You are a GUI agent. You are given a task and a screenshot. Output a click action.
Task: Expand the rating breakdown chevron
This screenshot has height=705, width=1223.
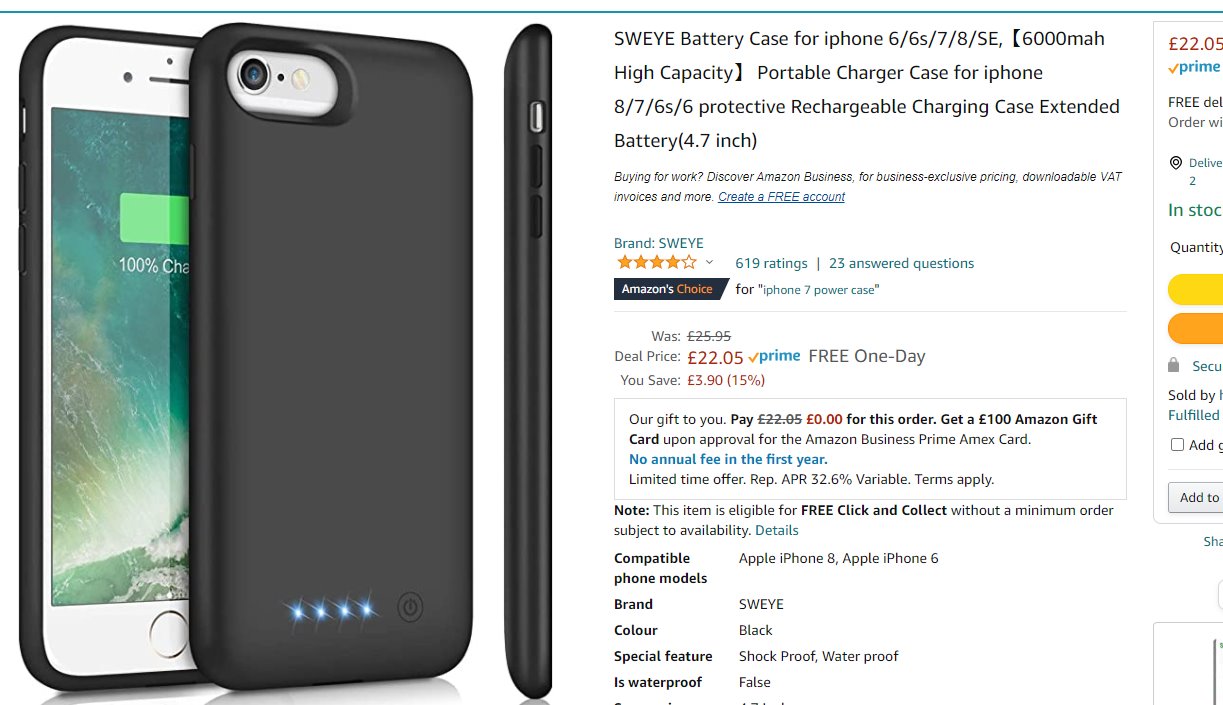pos(710,263)
